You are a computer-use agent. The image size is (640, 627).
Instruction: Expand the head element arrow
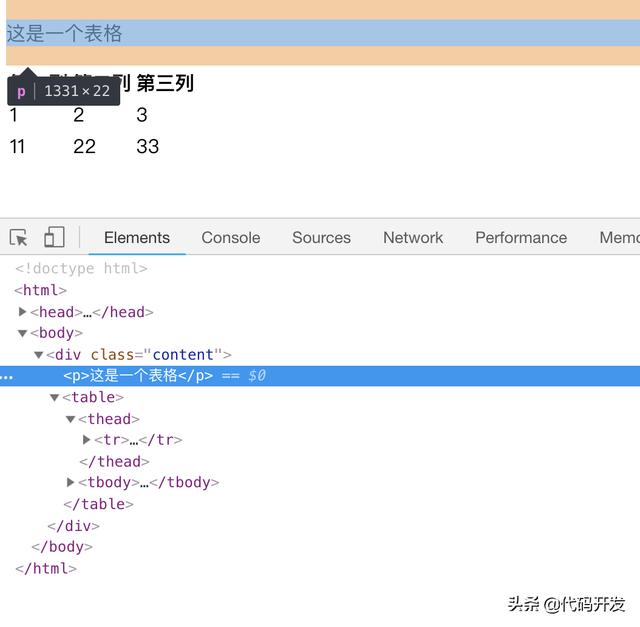tap(22, 312)
